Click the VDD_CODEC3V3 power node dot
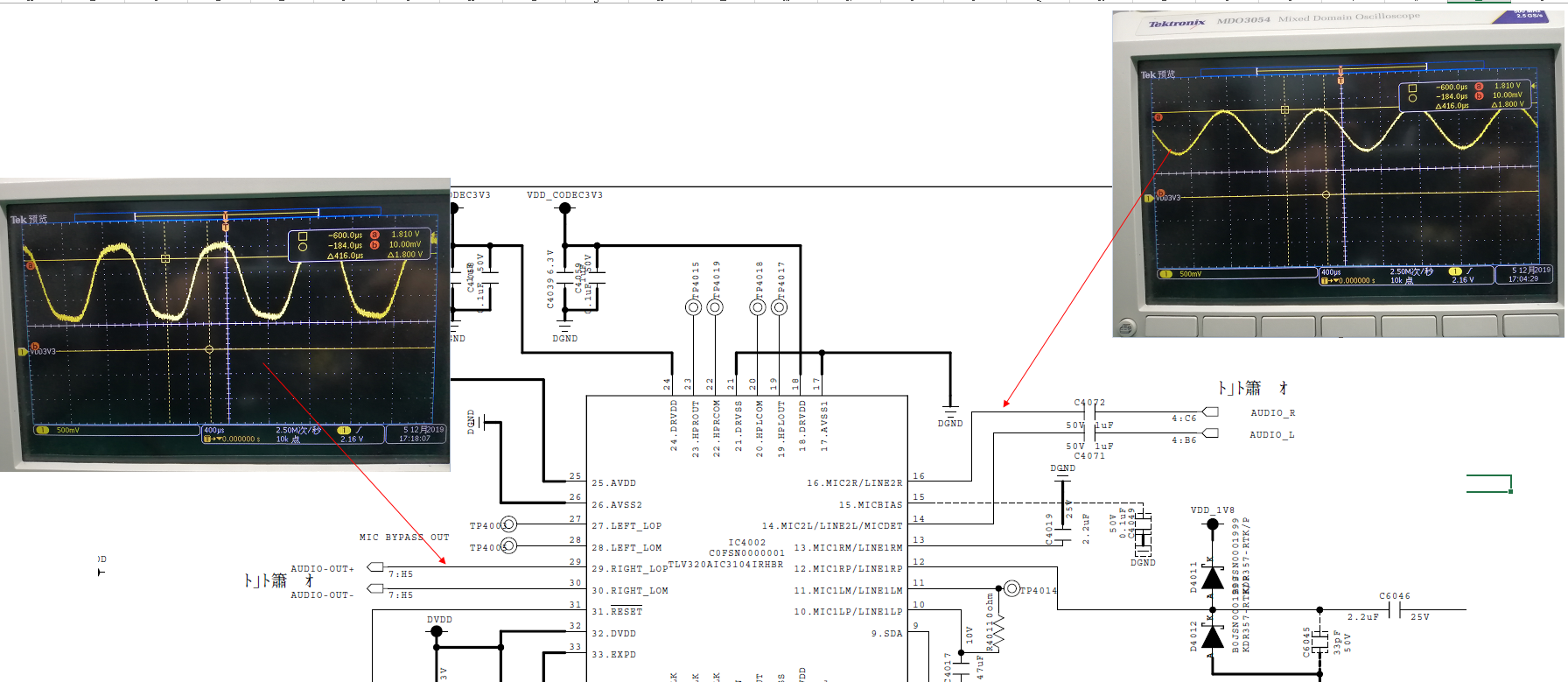The height and width of the screenshot is (682, 1568). click(565, 208)
